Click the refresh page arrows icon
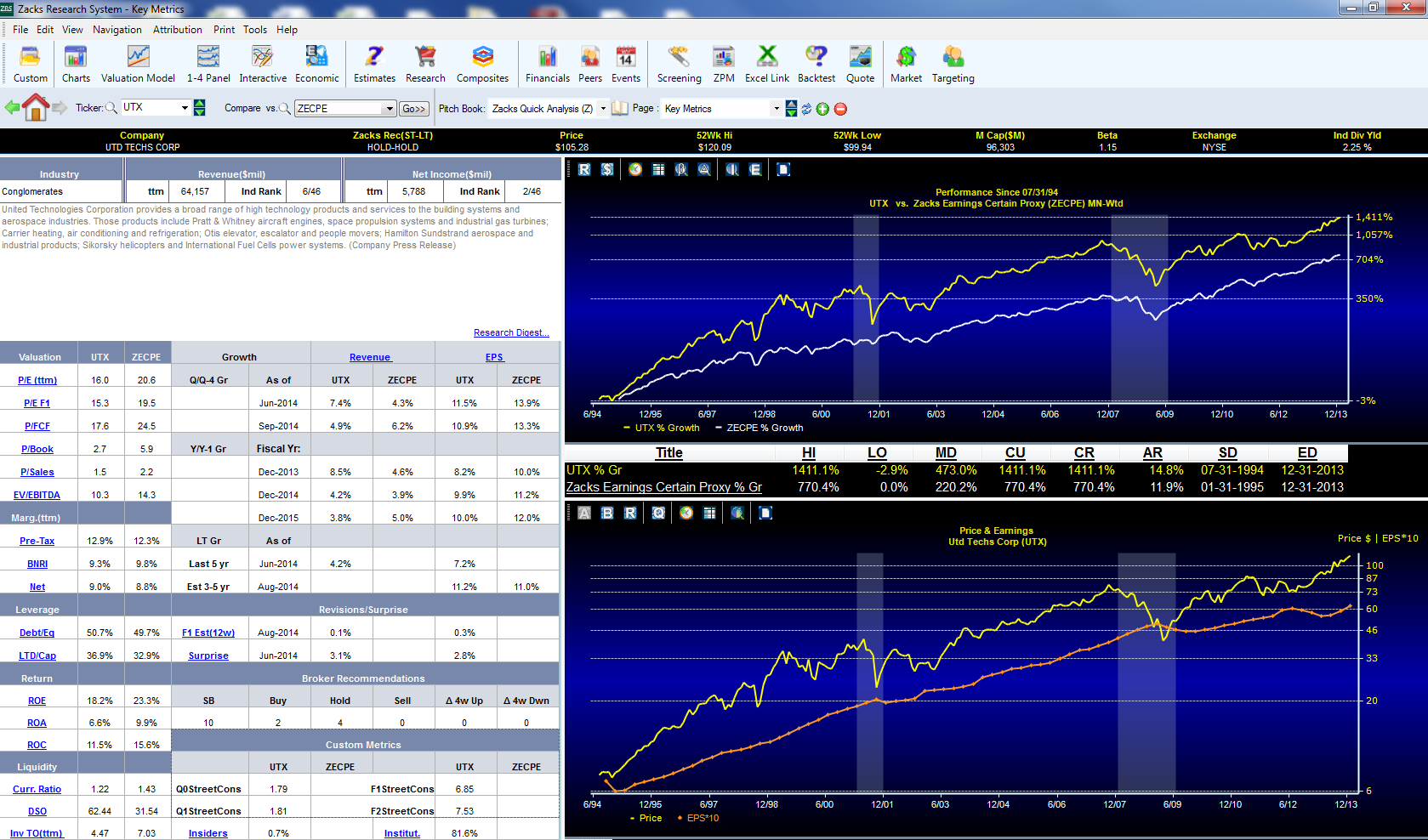 (x=806, y=109)
